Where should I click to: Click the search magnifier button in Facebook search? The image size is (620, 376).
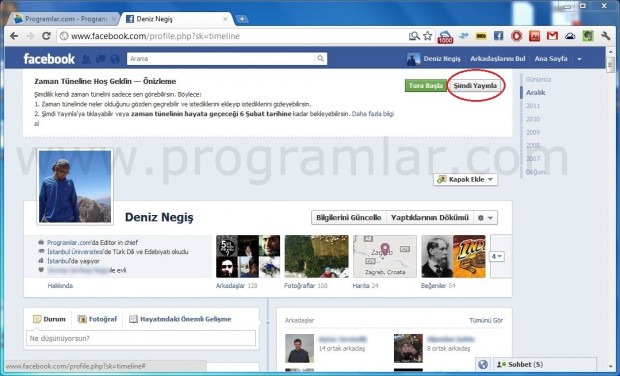point(321,59)
